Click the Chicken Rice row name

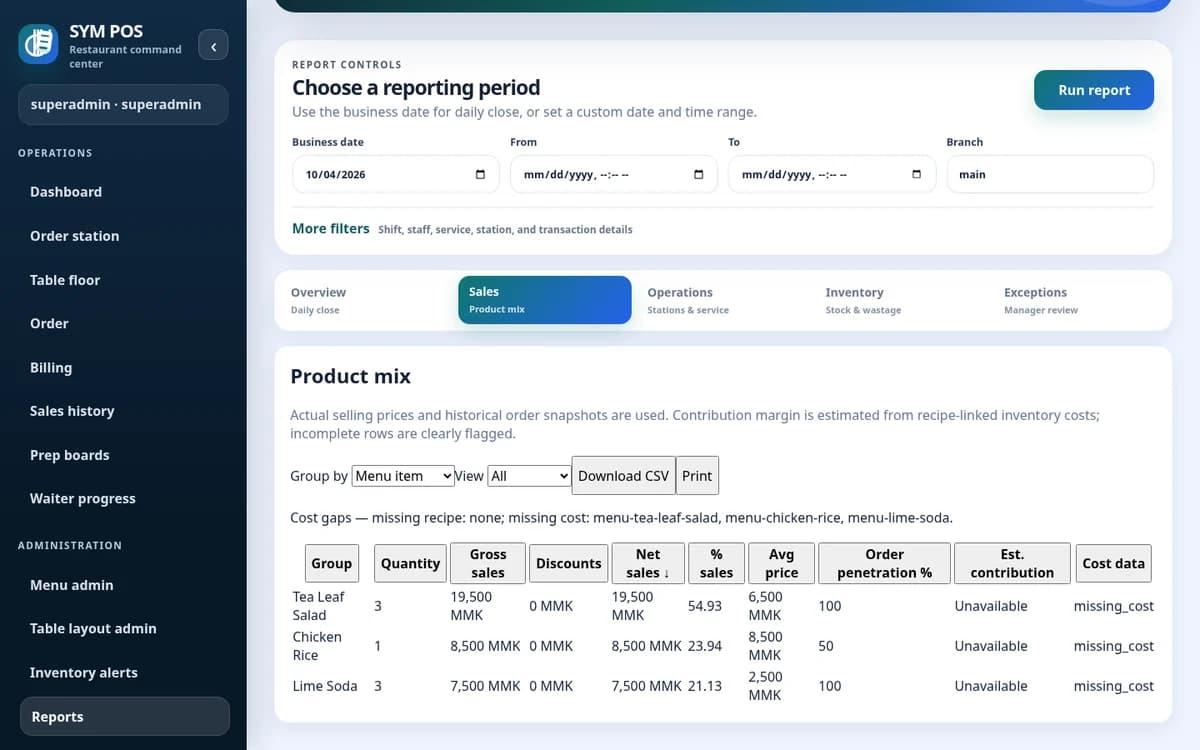point(317,646)
